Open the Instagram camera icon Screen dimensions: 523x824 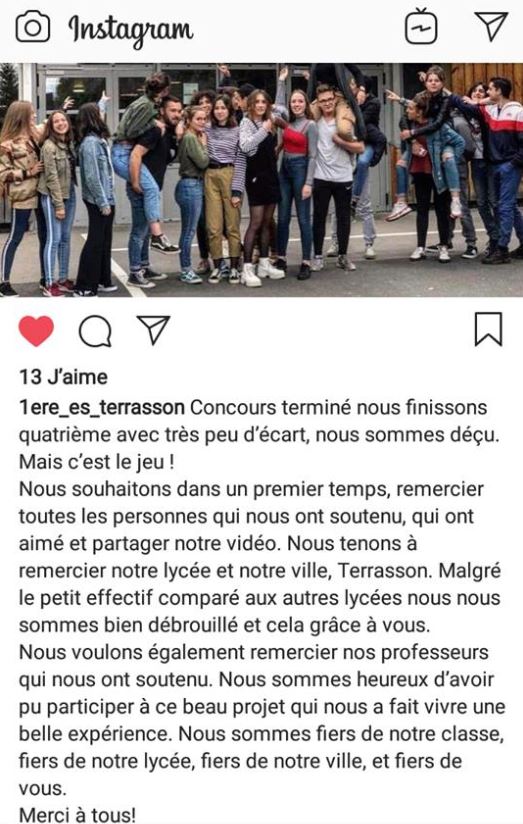click(33, 27)
